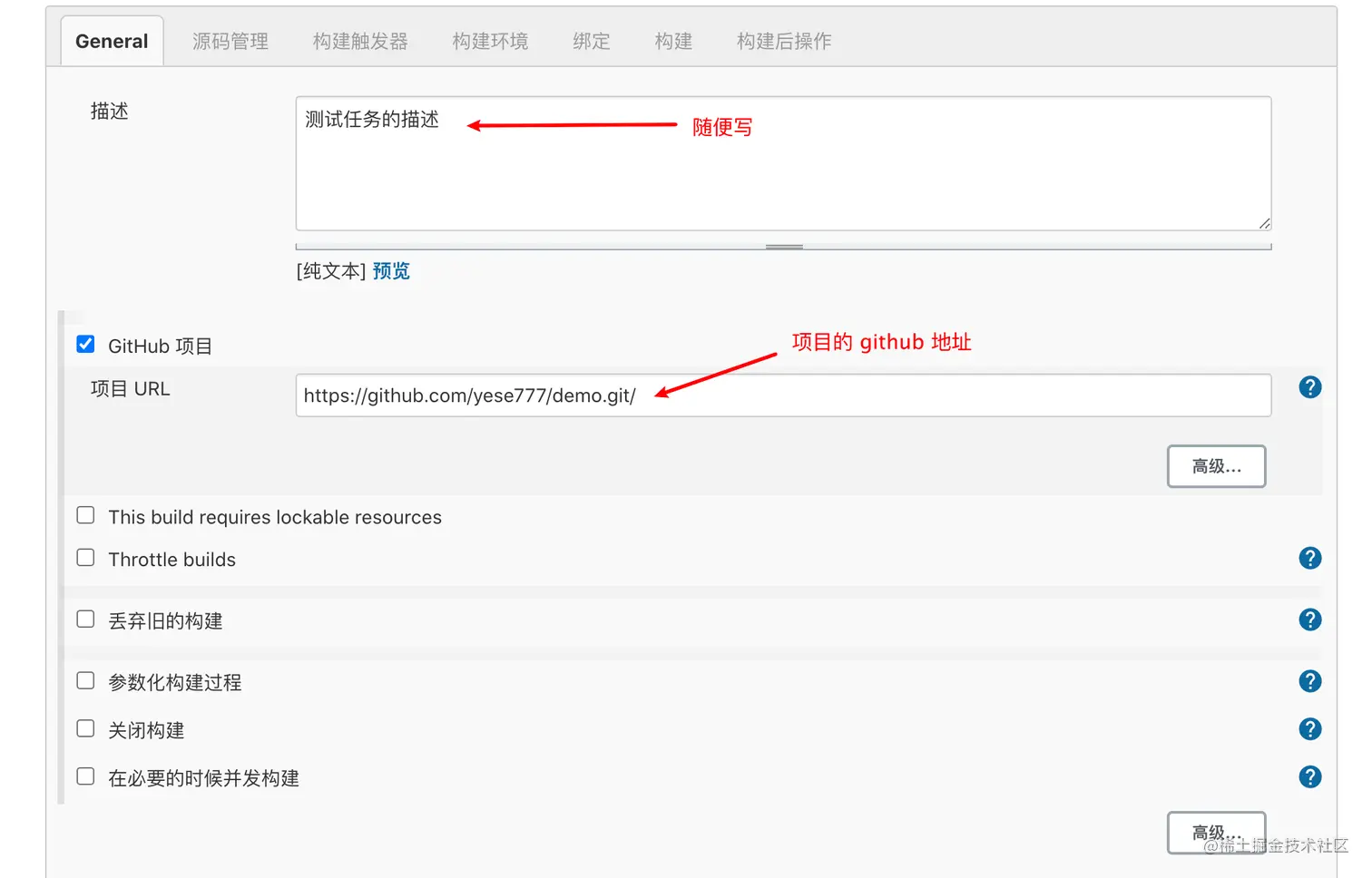Screen dimensions: 1372x878
Task: Open help for 丢弃旧的构建
Action: pos(1309,619)
